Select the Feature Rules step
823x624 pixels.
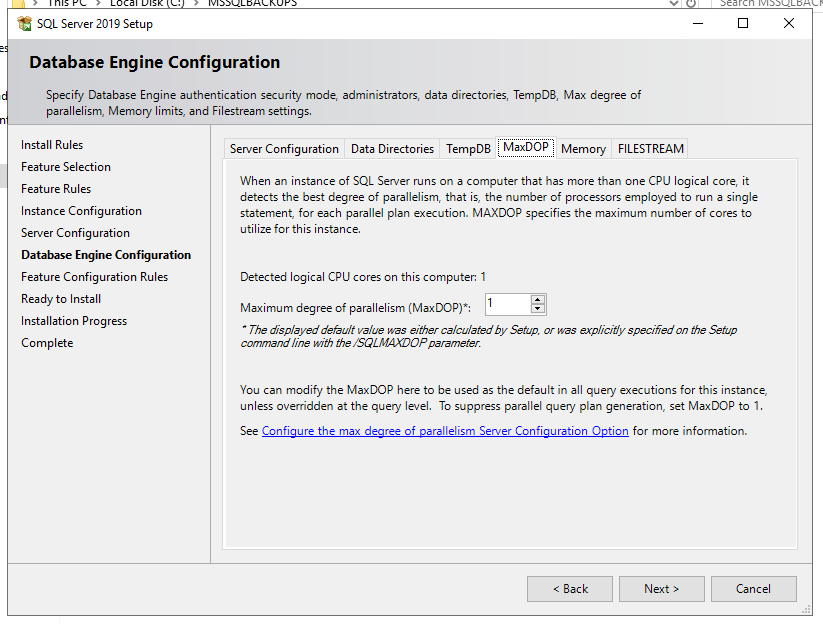click(x=56, y=189)
